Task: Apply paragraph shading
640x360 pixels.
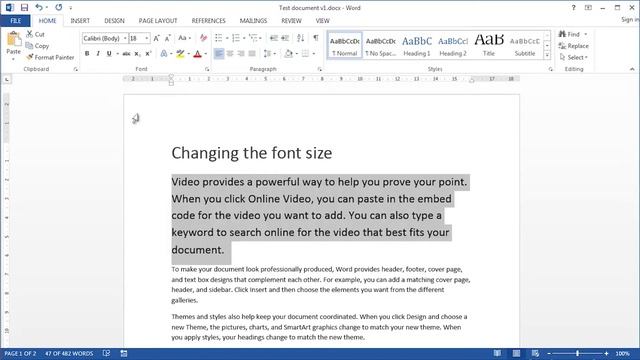Action: click(289, 53)
